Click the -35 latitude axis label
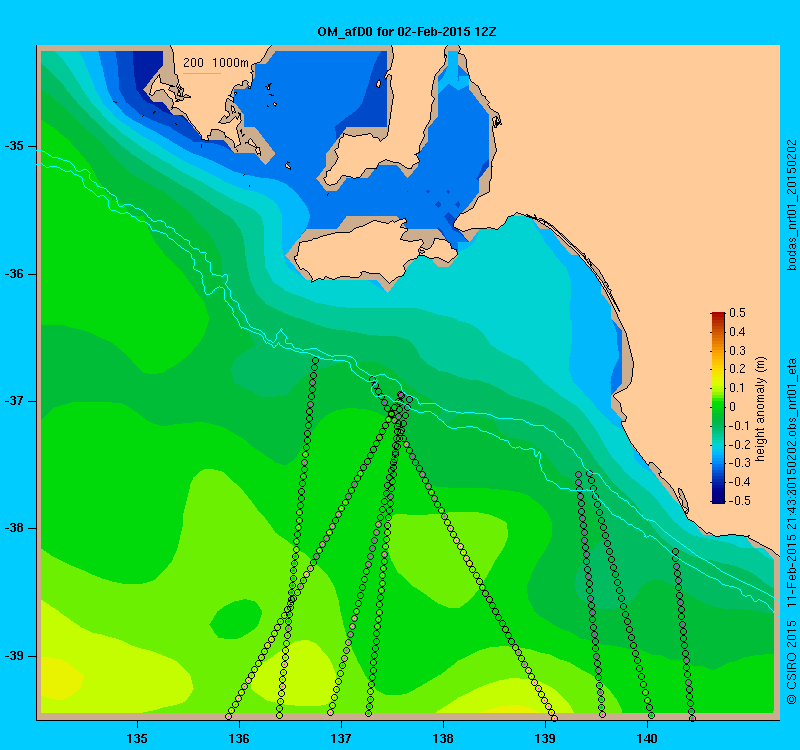Screen dimensions: 800x750 [x=14, y=146]
